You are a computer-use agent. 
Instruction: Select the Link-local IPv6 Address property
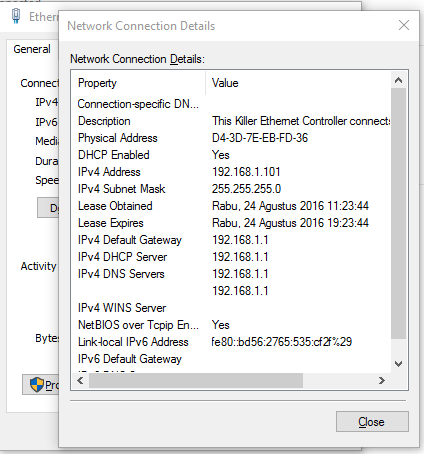point(133,342)
